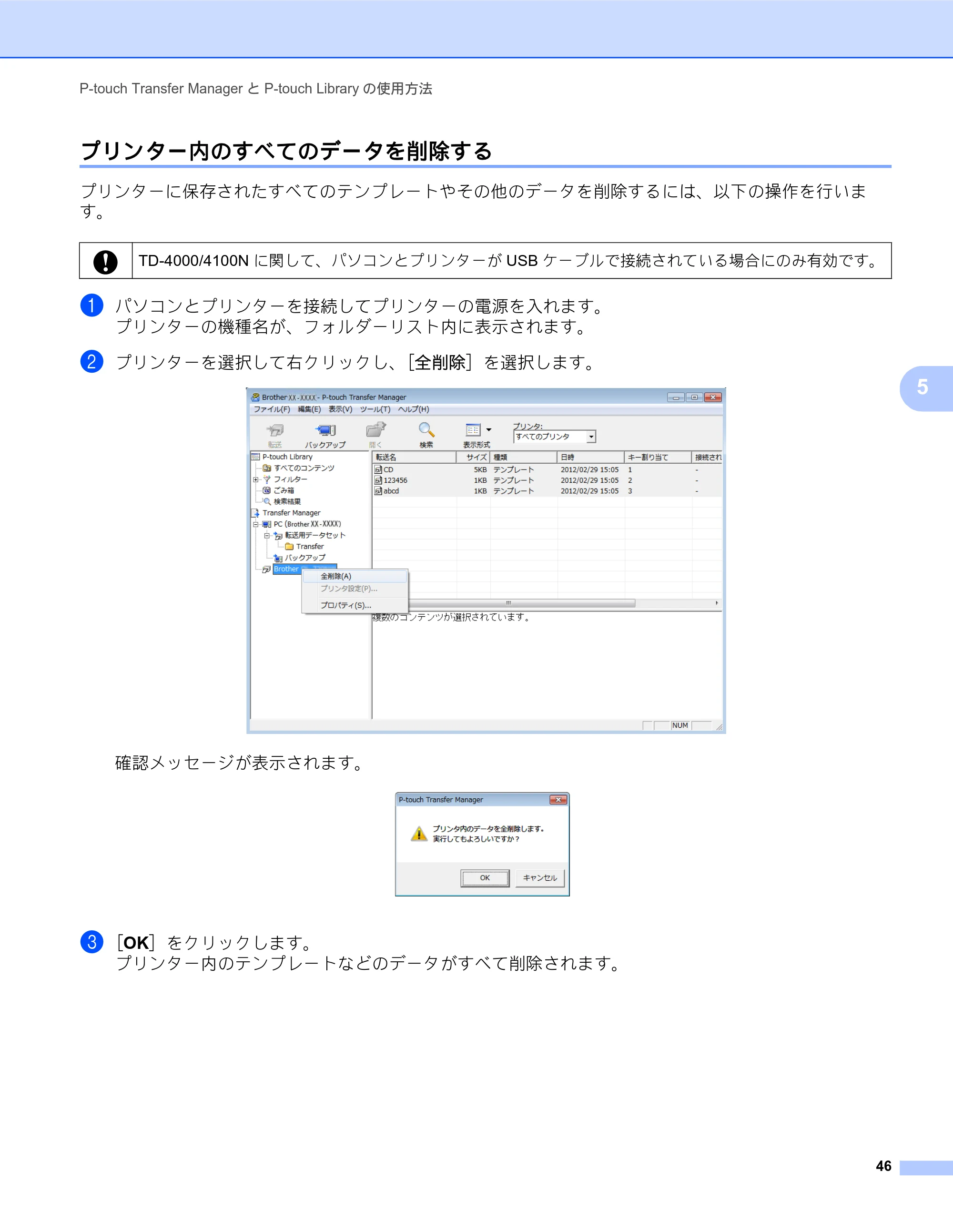Viewport: 953px width, 1232px height.
Task: Click the Brother app icon in title bar
Action: coord(255,397)
